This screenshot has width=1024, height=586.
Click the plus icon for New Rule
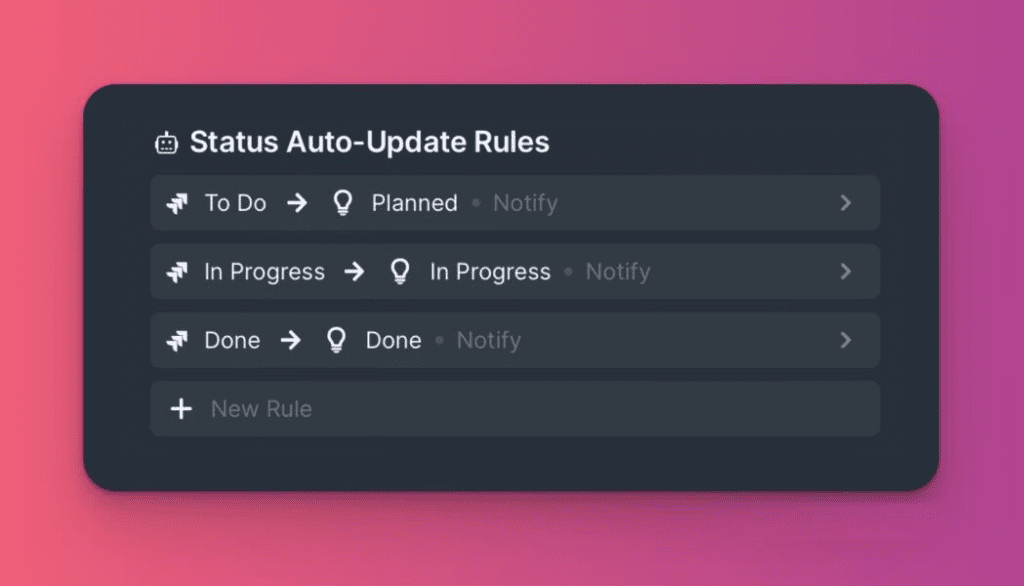tap(181, 409)
